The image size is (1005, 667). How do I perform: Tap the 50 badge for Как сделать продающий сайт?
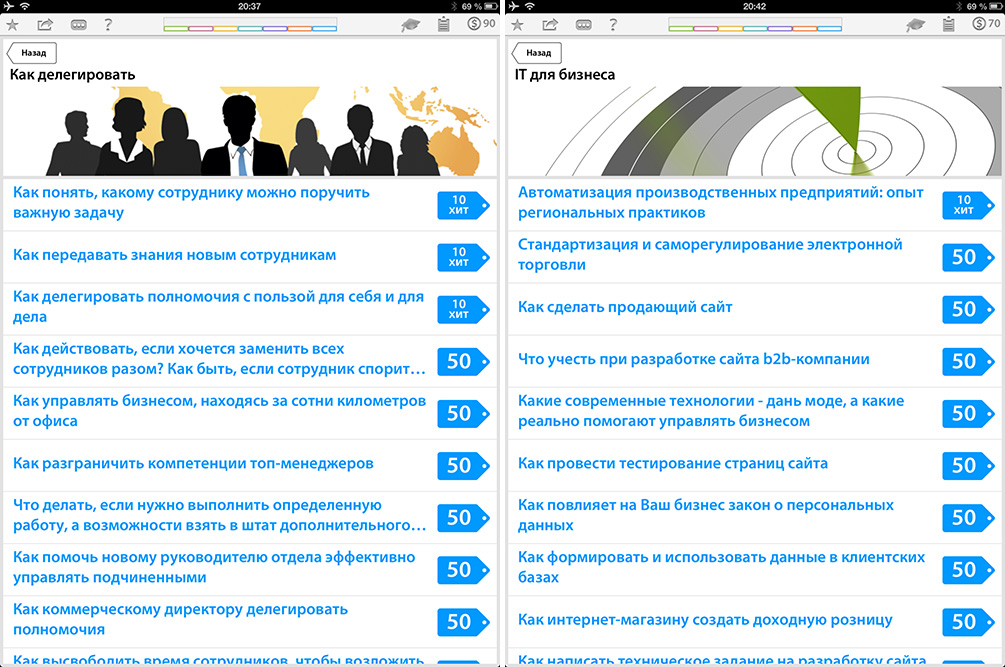pos(968,309)
